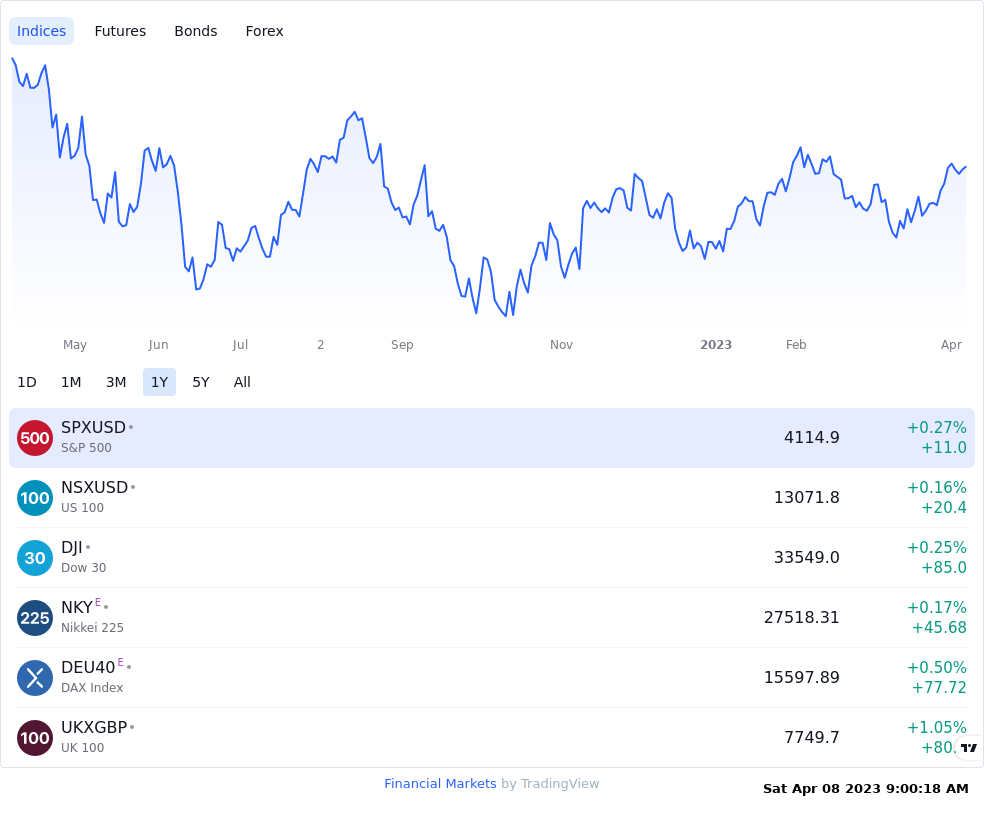Click the 2023 label on chart axis
984x820 pixels.
pyautogui.click(x=716, y=344)
